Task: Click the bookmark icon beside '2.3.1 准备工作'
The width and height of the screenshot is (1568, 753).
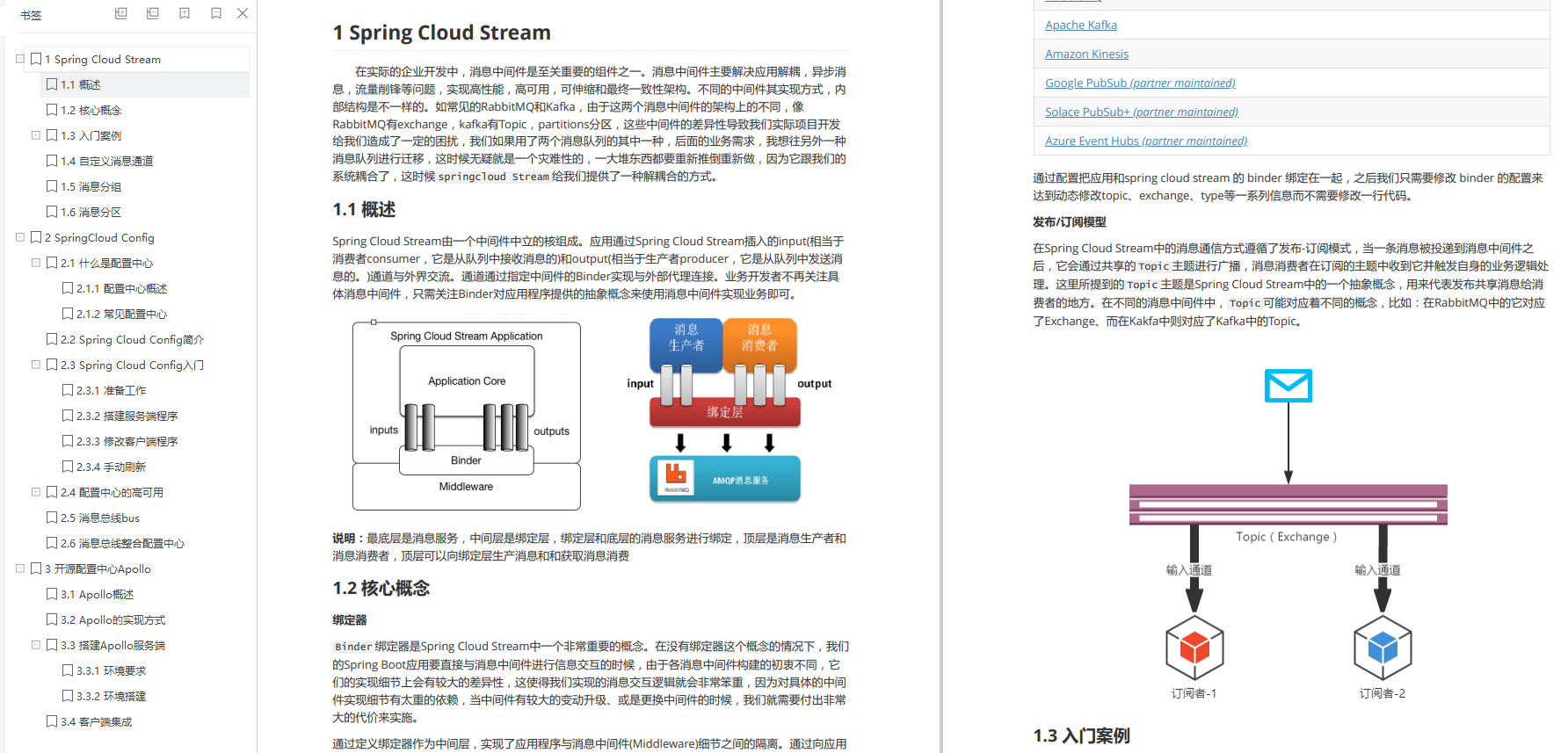Action: pyautogui.click(x=68, y=390)
